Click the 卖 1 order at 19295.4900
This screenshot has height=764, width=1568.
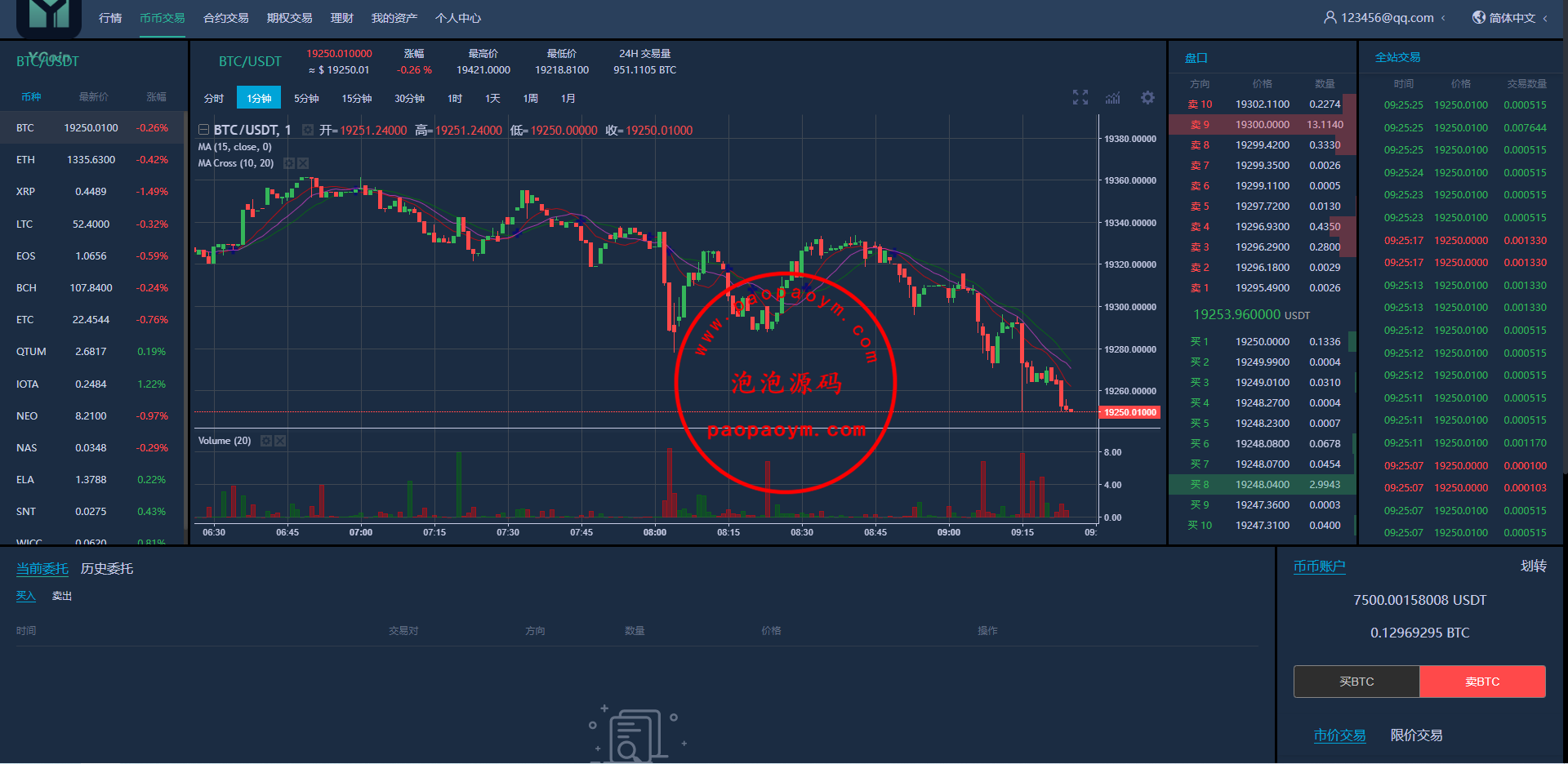click(x=1263, y=287)
